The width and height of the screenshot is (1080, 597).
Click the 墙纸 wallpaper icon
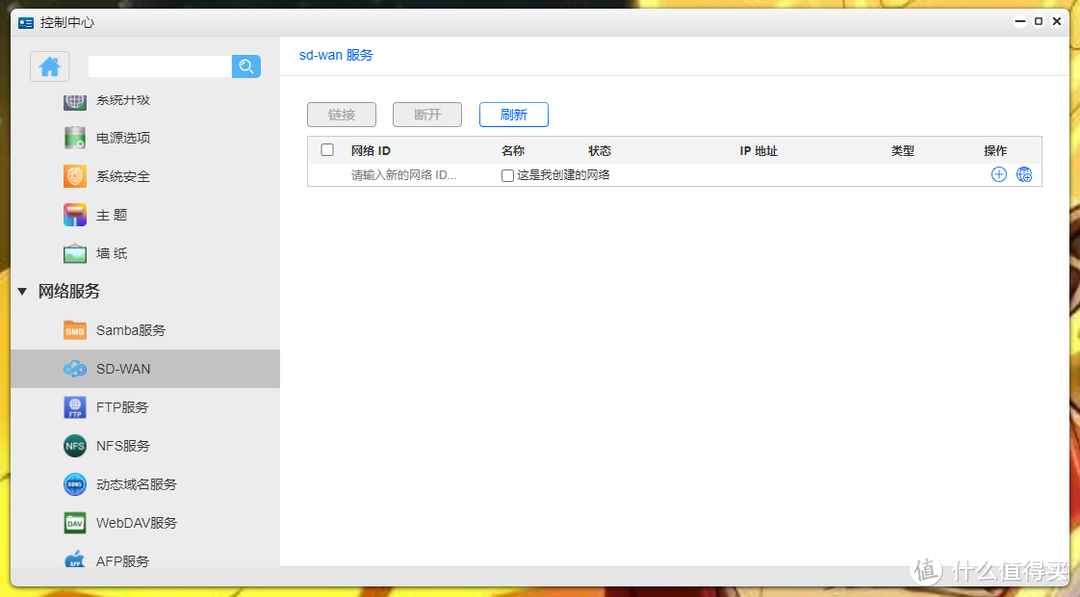(x=73, y=253)
